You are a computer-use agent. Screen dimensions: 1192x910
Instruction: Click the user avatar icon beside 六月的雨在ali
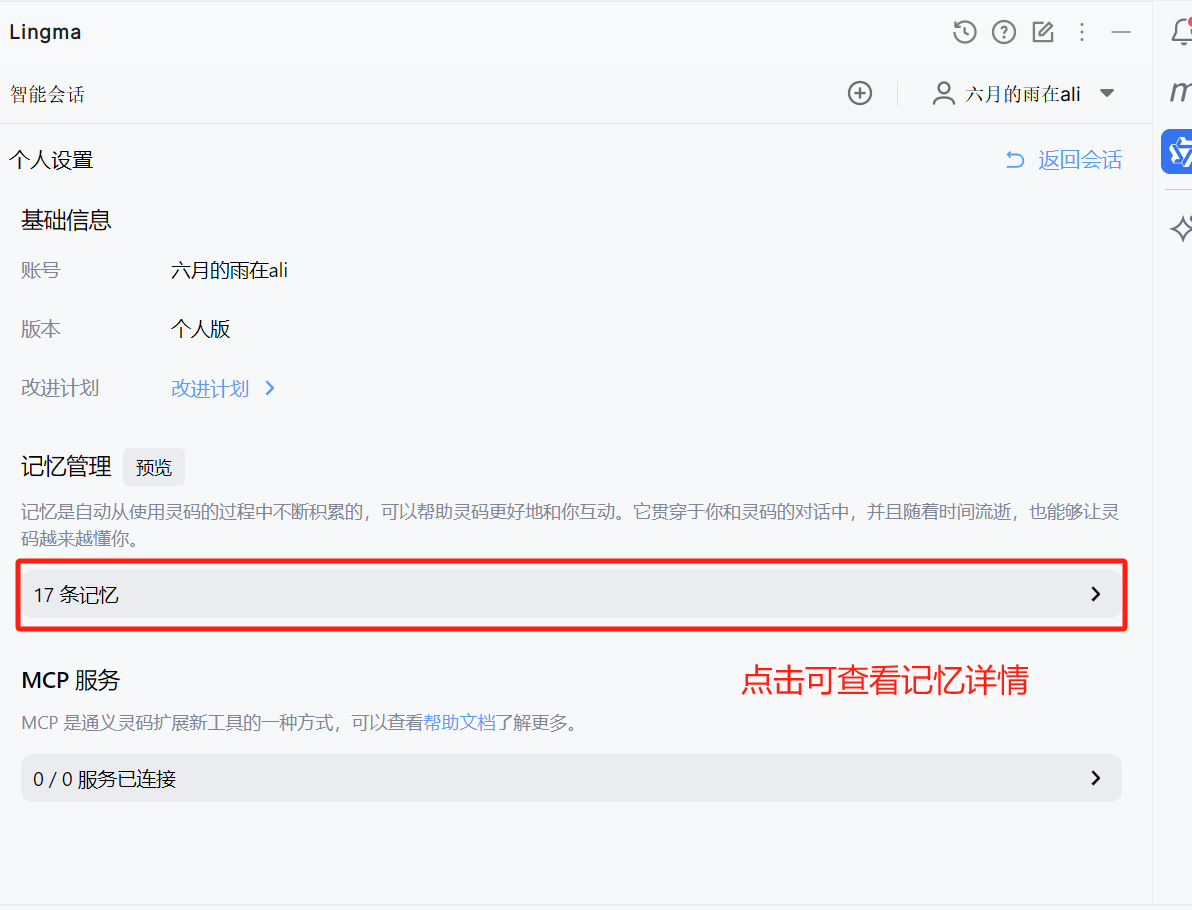point(942,93)
